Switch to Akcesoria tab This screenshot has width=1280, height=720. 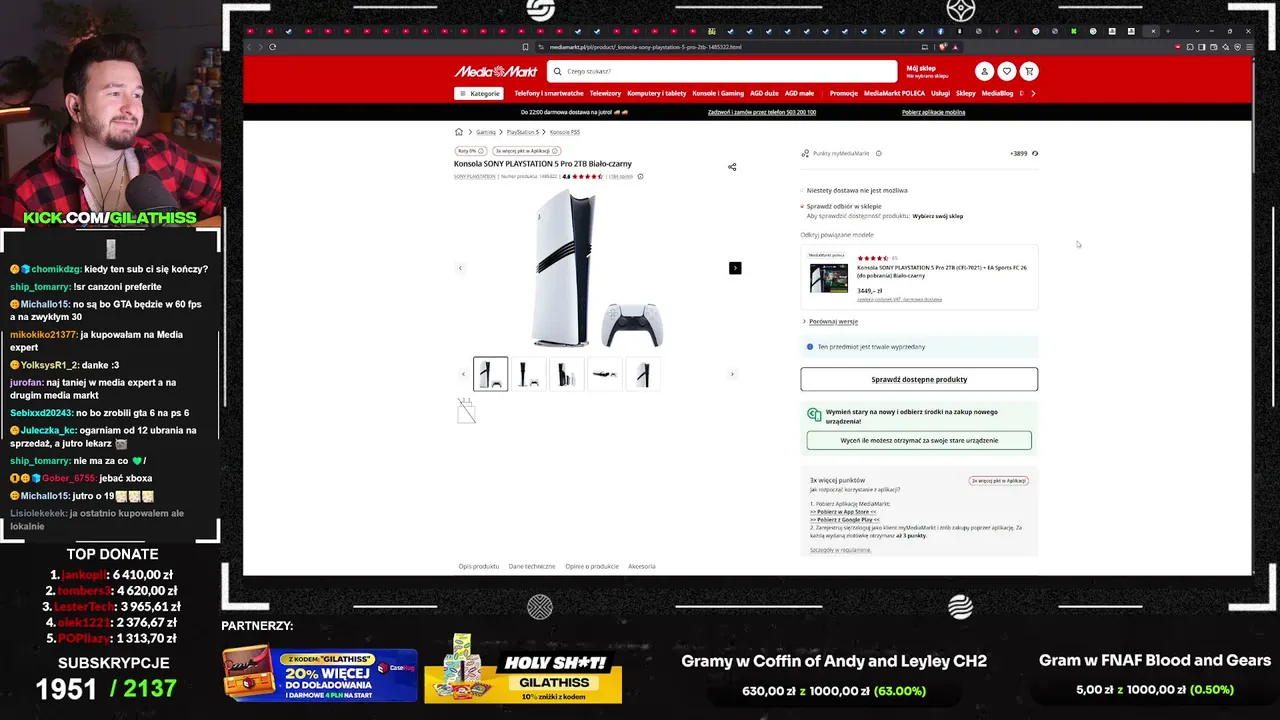click(x=642, y=566)
